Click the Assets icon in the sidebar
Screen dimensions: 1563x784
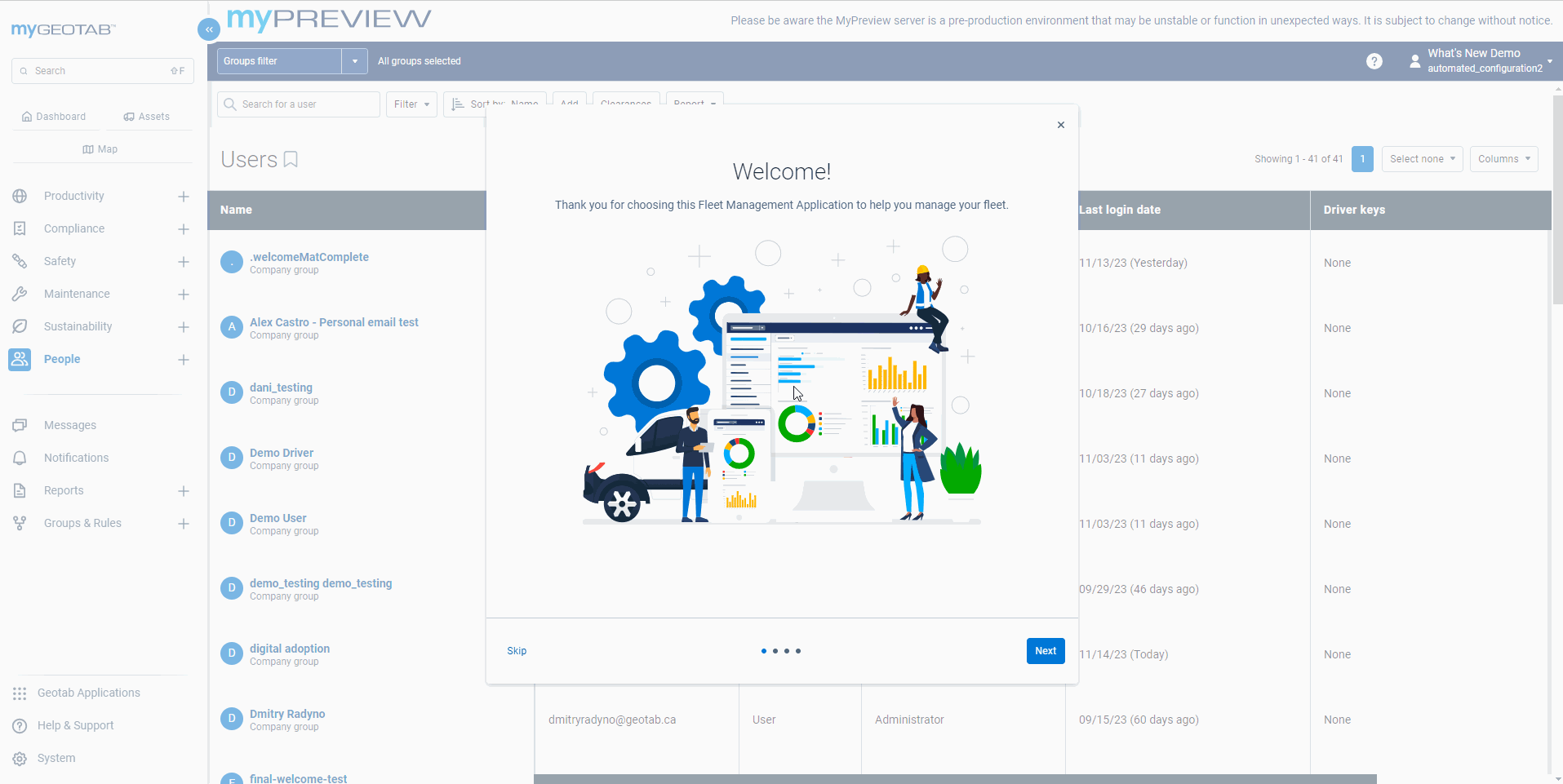tap(128, 116)
